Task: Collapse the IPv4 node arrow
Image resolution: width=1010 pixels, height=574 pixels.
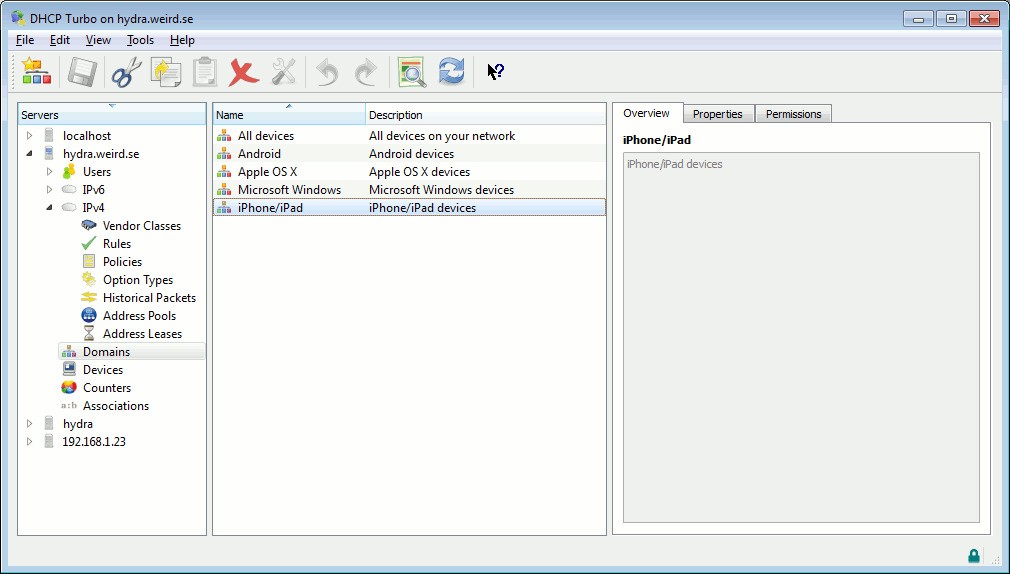Action: click(50, 208)
